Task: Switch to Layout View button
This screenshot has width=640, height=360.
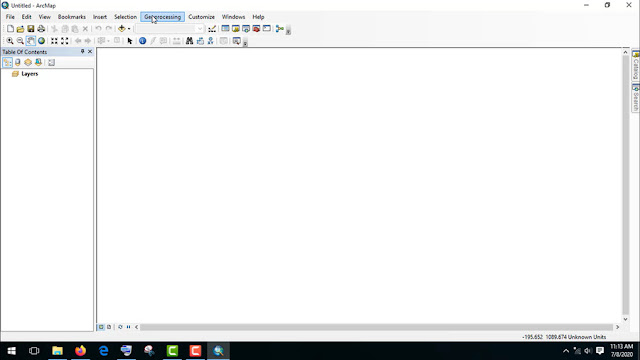Action: click(109, 327)
